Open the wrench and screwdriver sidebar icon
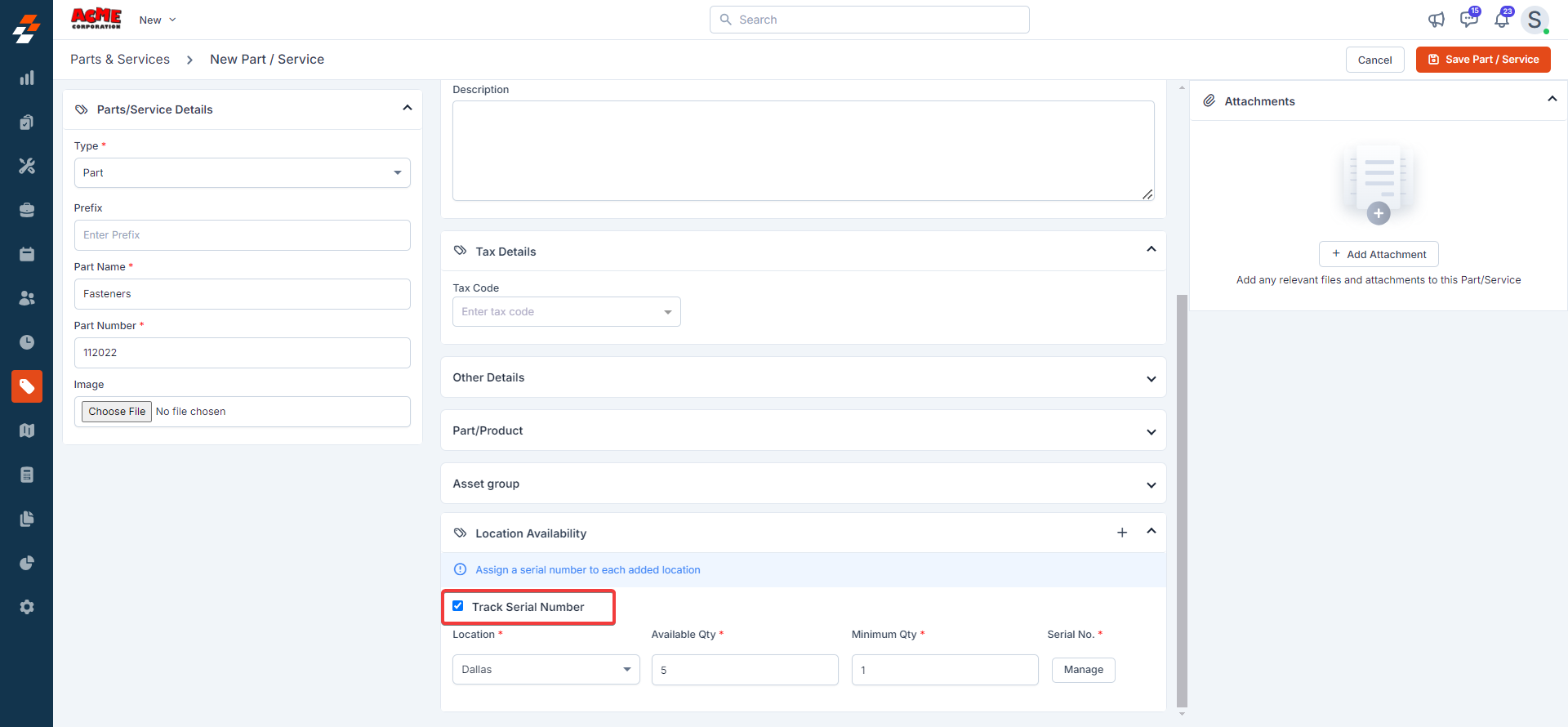 [27, 166]
